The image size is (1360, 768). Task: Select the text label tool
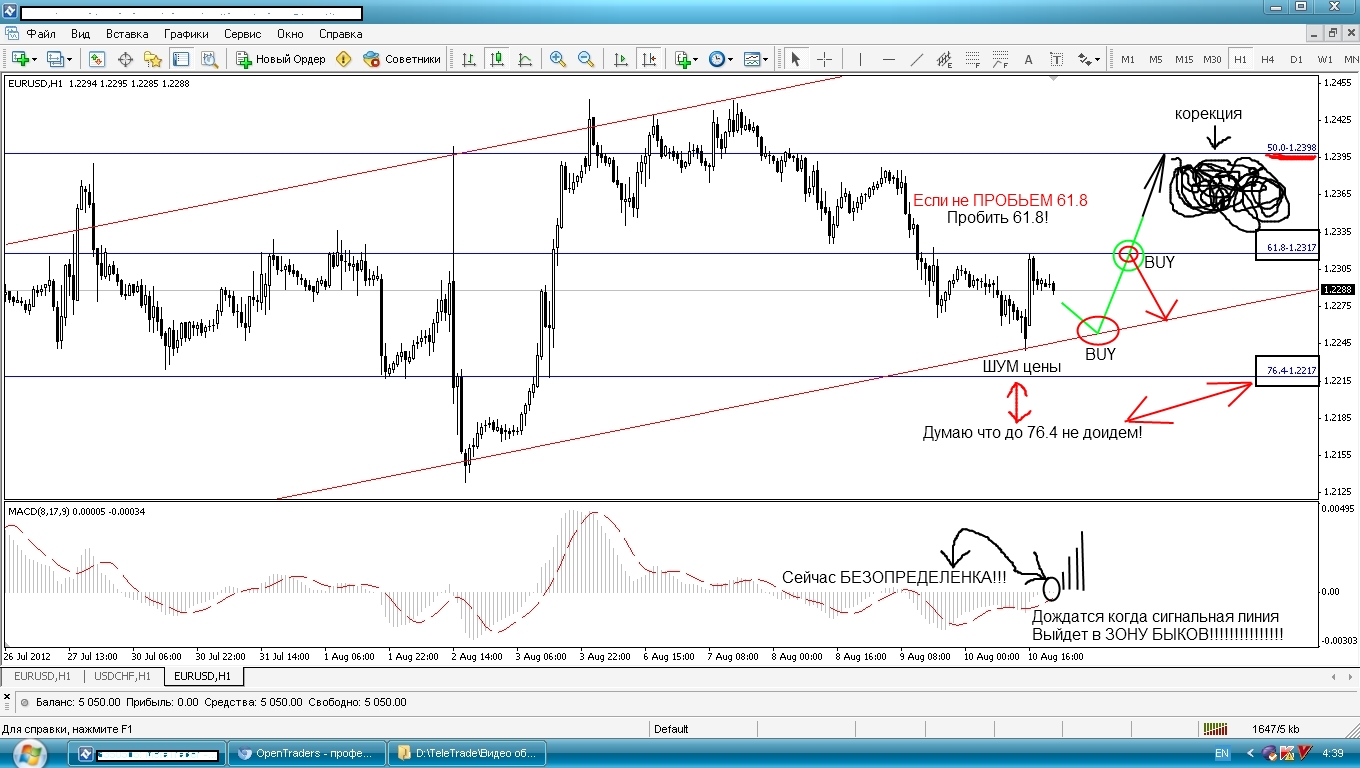(1056, 59)
